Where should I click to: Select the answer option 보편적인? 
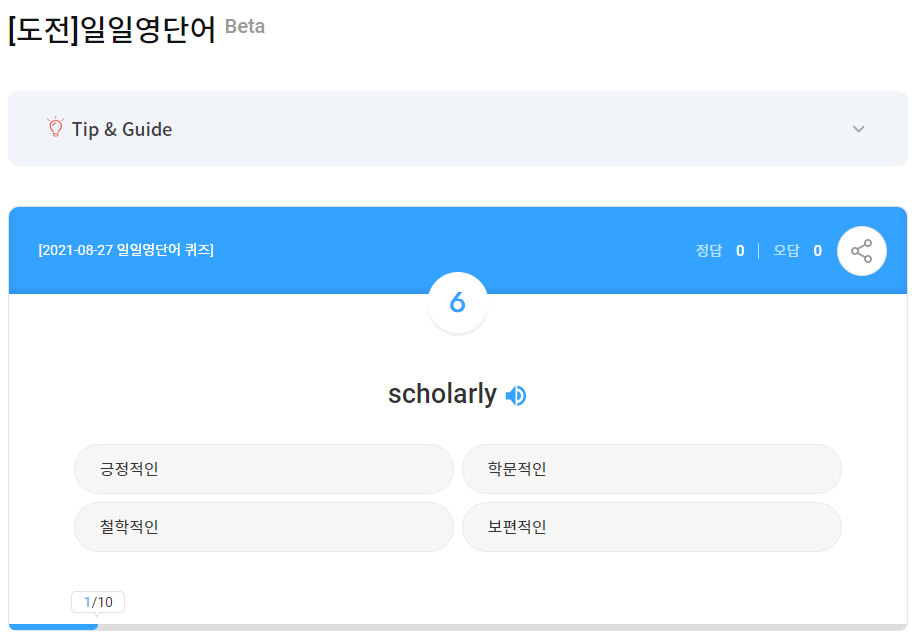[651, 527]
